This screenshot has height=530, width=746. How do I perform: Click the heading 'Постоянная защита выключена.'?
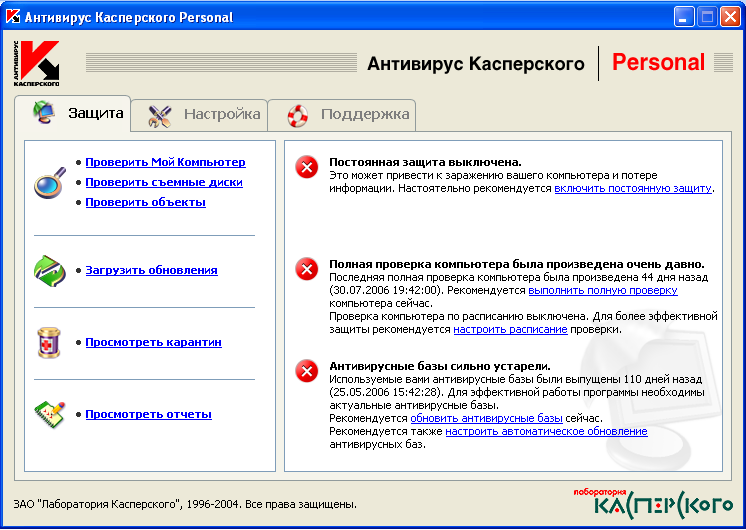425,162
